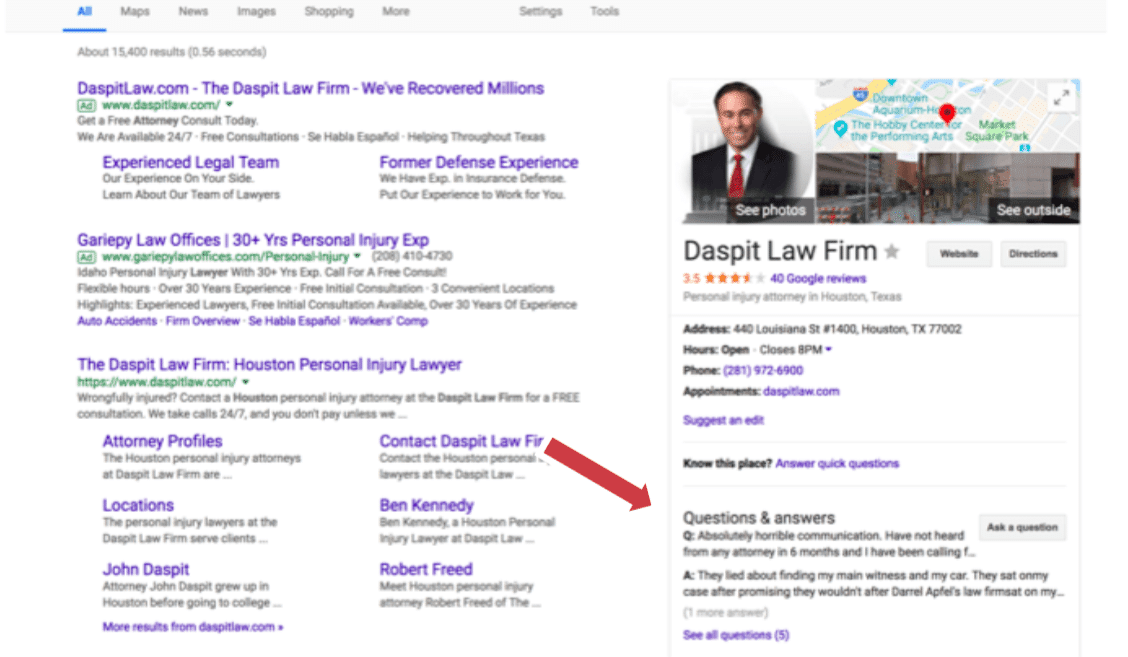Switch to the Images tab

pyautogui.click(x=256, y=12)
